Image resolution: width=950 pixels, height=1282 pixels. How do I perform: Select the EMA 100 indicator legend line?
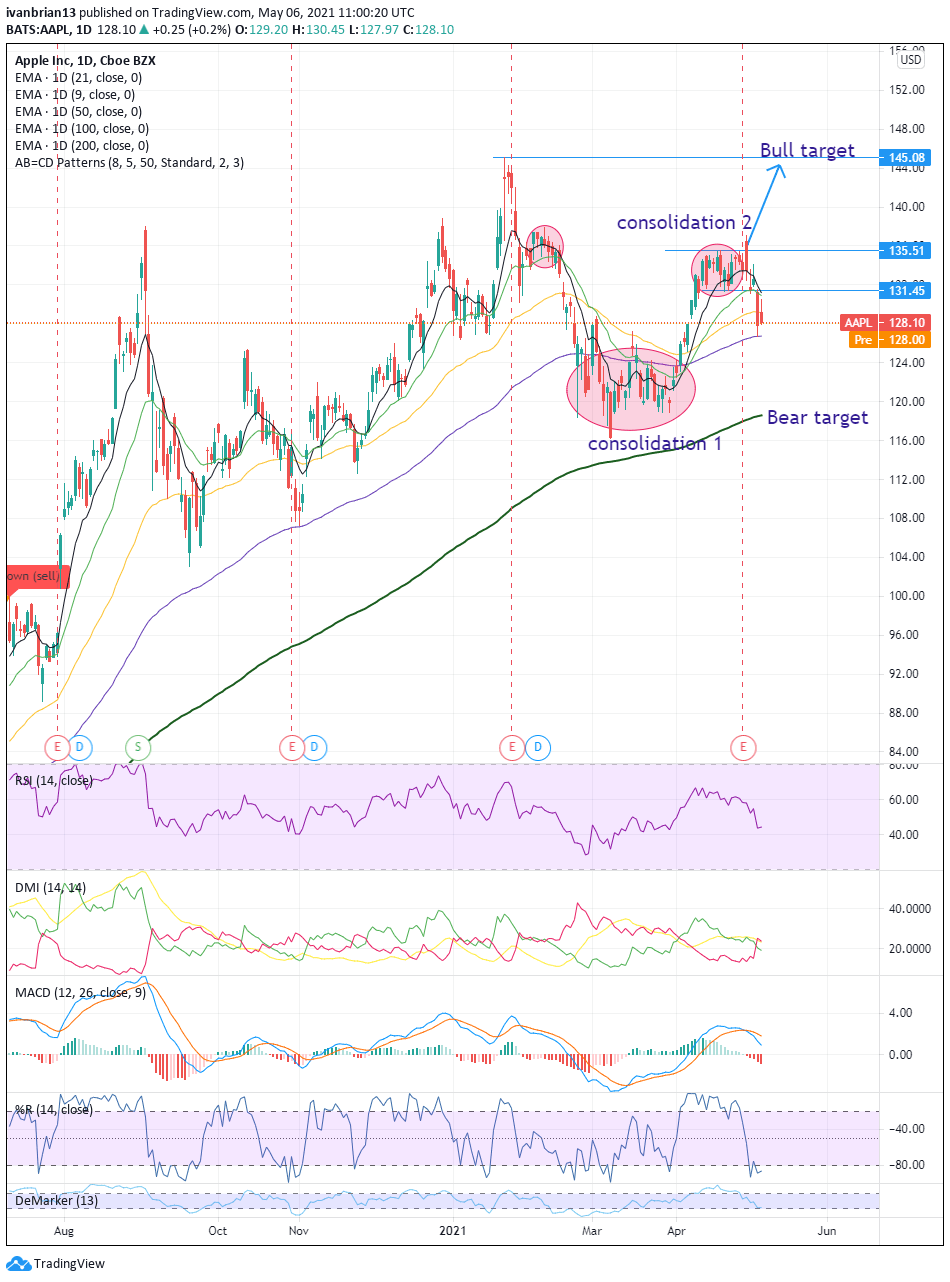click(x=82, y=128)
